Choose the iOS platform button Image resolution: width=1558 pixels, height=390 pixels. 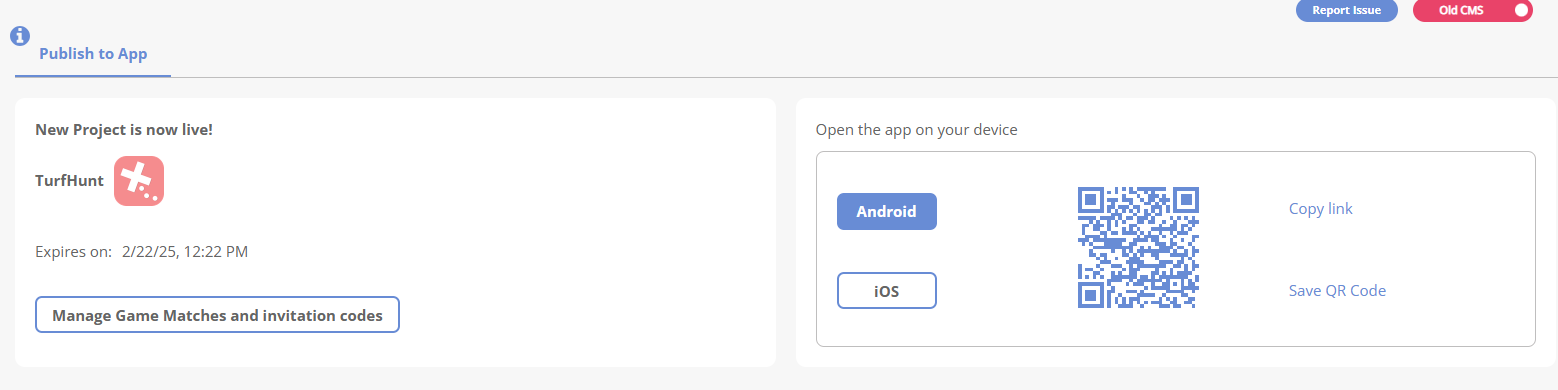[886, 291]
